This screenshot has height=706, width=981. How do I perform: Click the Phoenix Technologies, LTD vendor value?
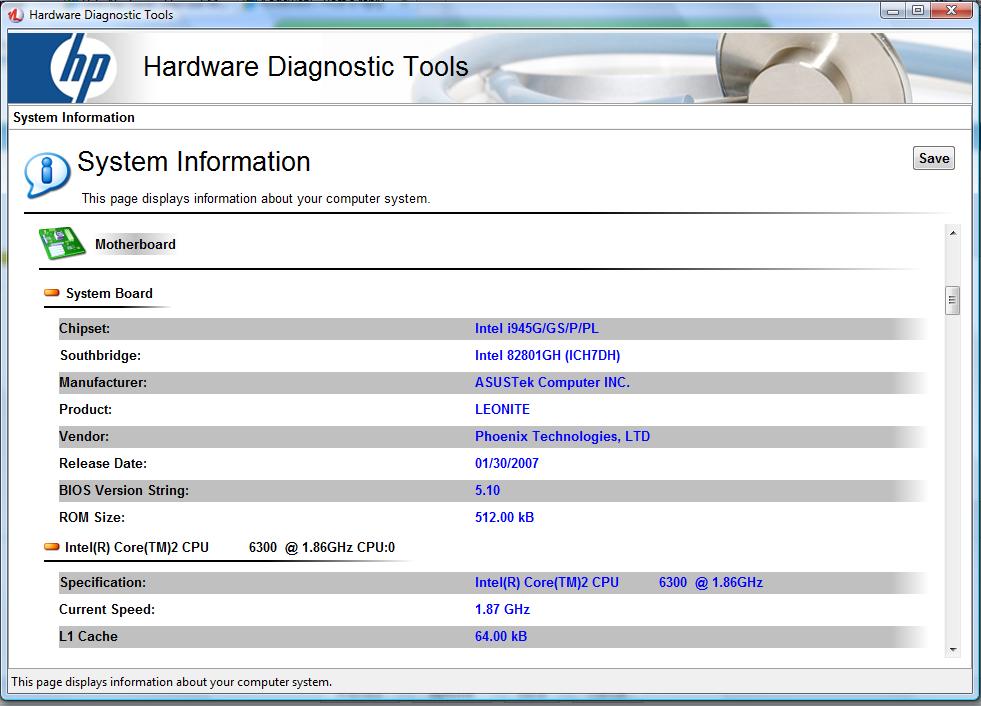pos(562,436)
